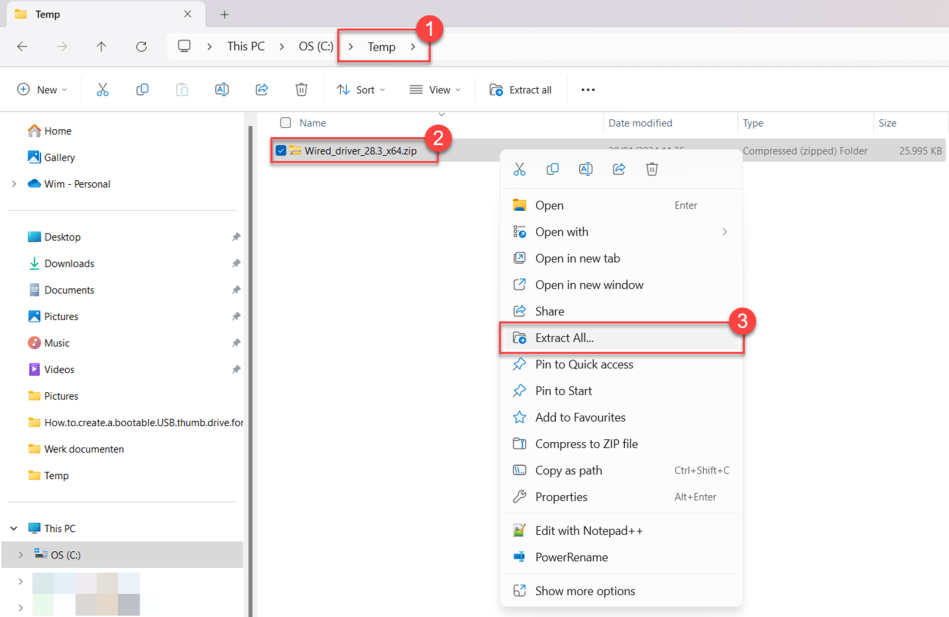Click Temp in the breadcrumb address bar
Screen dimensions: 949x617
point(382,46)
